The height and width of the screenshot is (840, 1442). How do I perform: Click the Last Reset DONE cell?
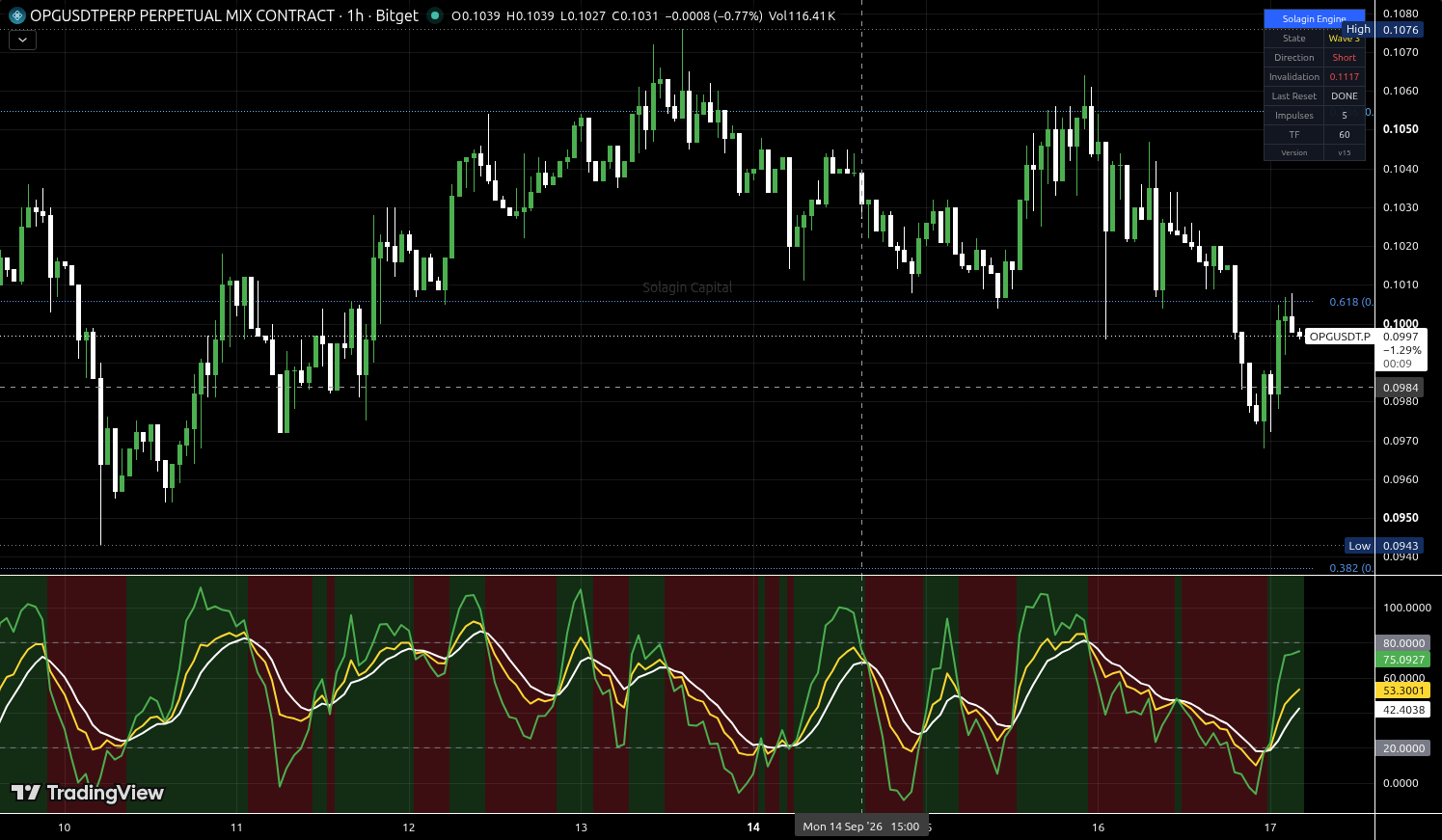1345,96
